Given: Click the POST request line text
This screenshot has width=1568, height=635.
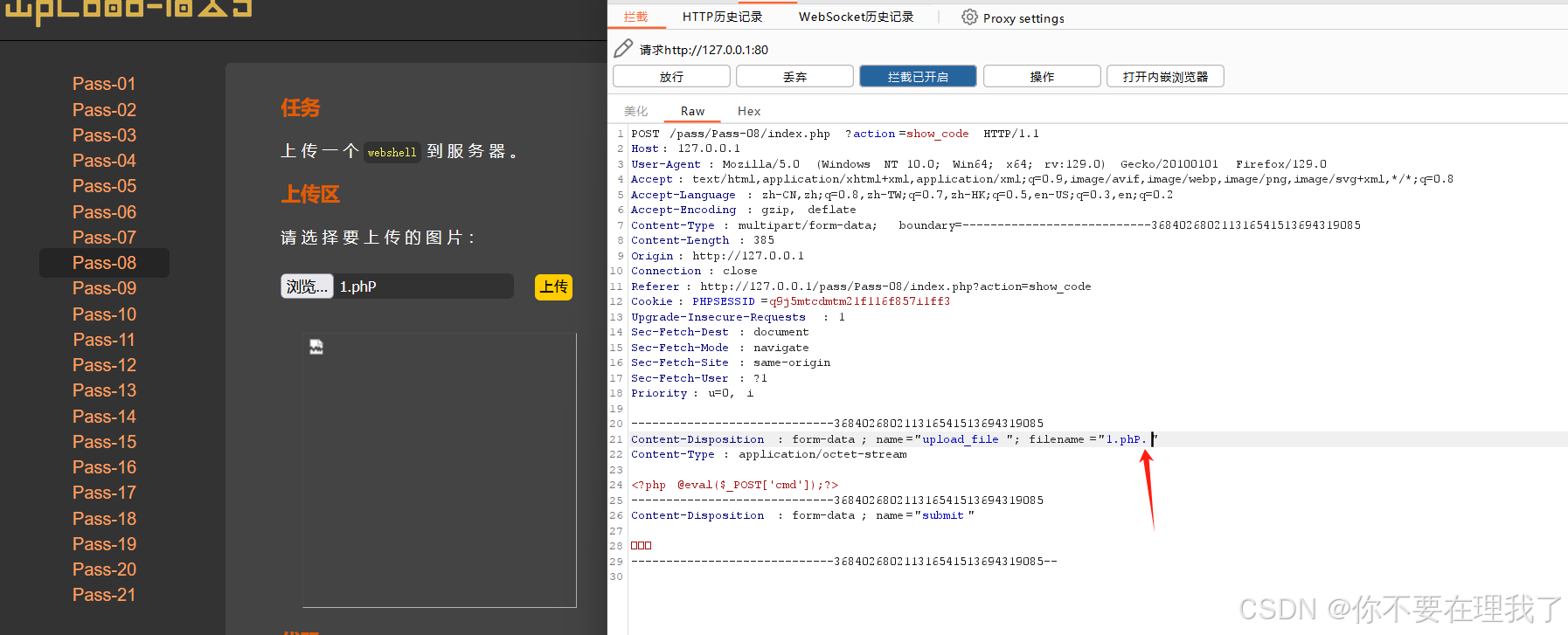Looking at the screenshot, I should (x=835, y=134).
